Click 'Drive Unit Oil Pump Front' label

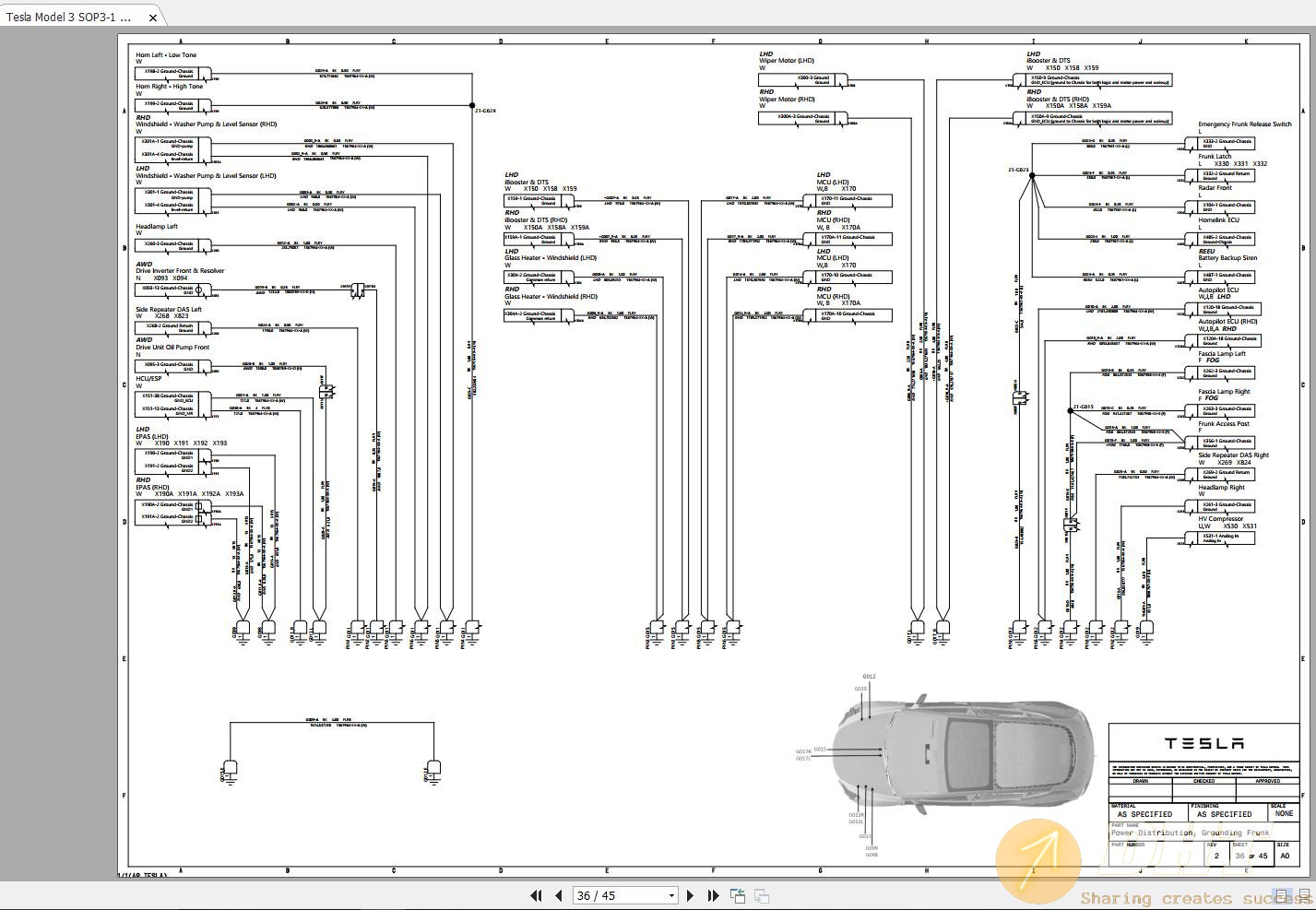click(172, 348)
